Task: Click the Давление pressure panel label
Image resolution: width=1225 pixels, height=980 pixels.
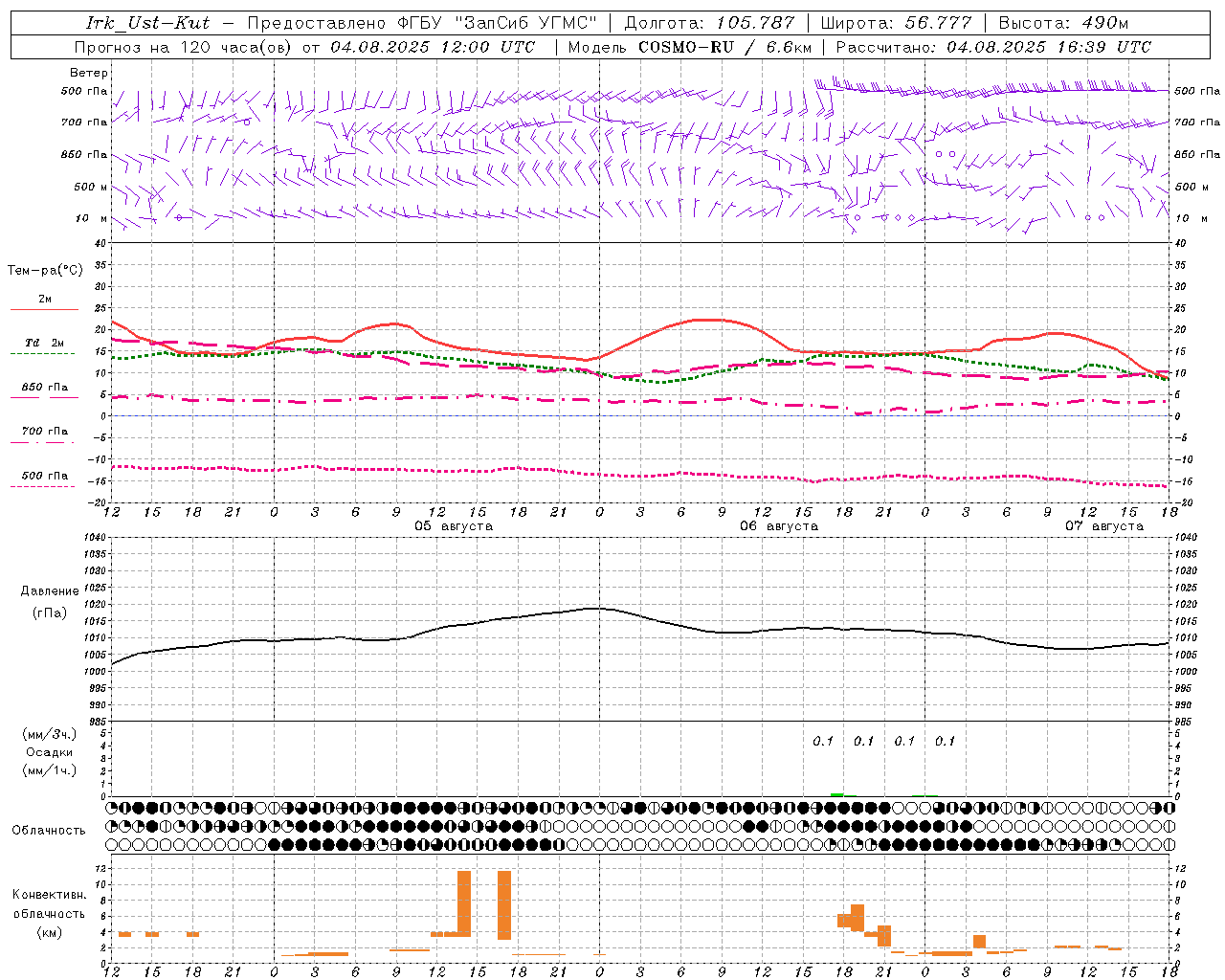Action: point(50,591)
